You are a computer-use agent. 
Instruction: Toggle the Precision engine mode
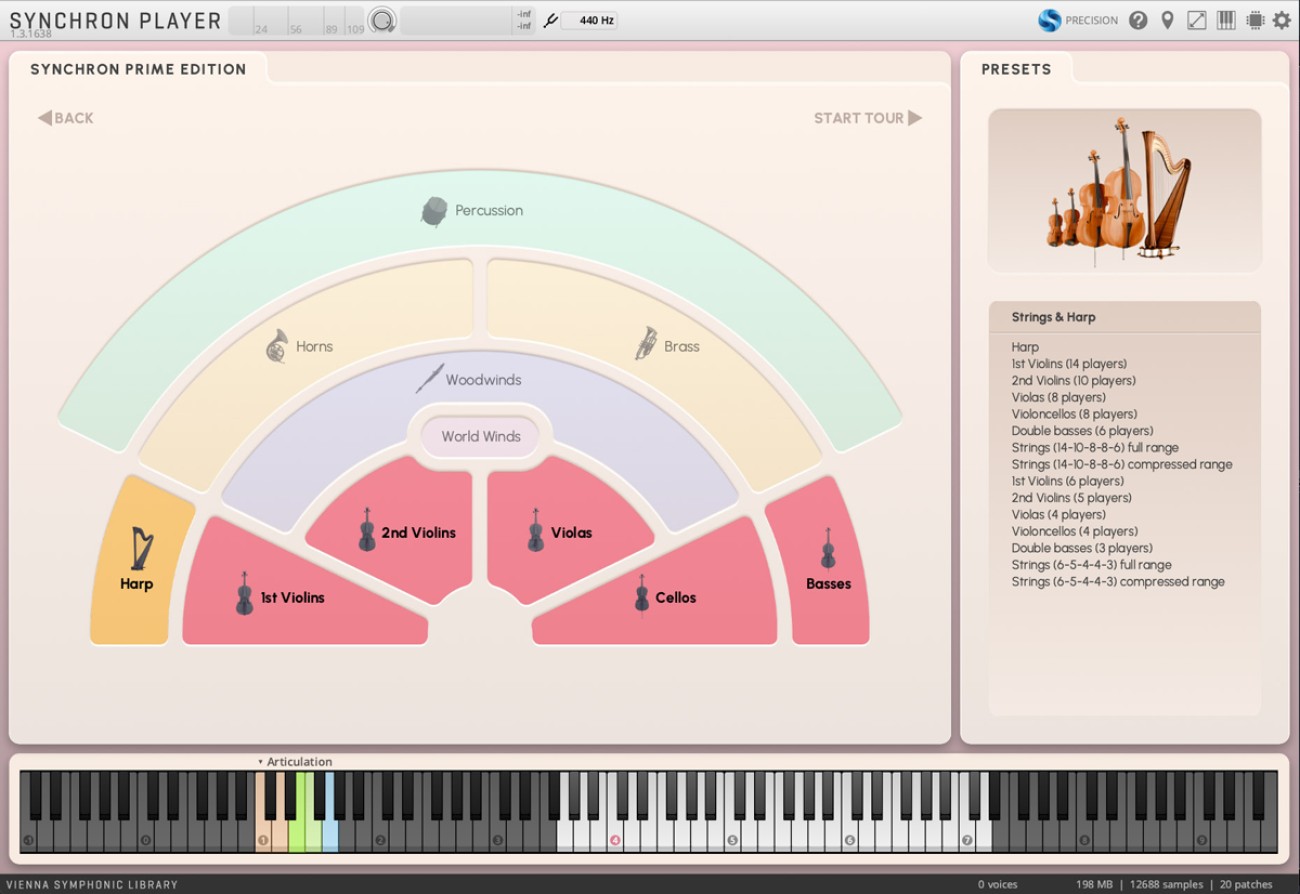1078,20
